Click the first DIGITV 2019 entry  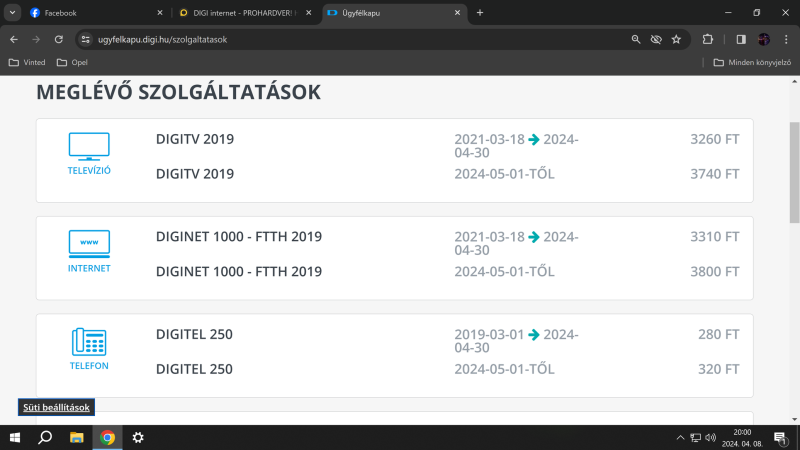coord(195,139)
